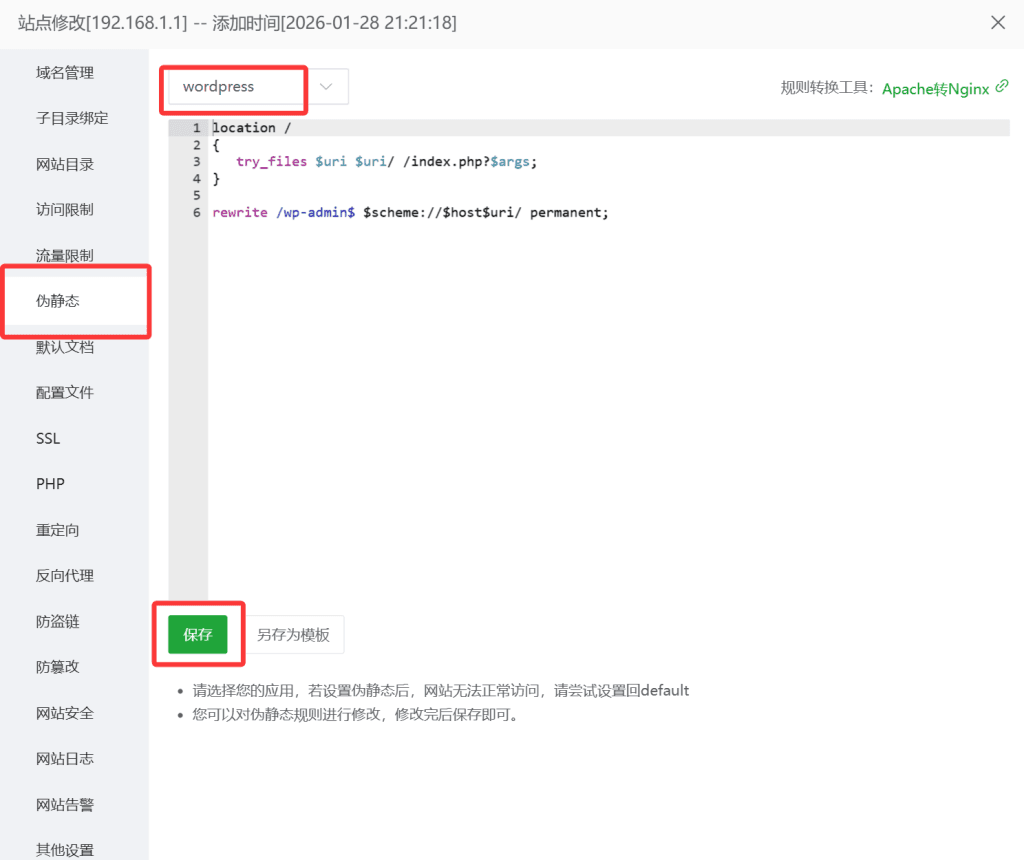This screenshot has width=1024, height=860.
Task: Save the rewrite rules with 保存
Action: [x=198, y=635]
